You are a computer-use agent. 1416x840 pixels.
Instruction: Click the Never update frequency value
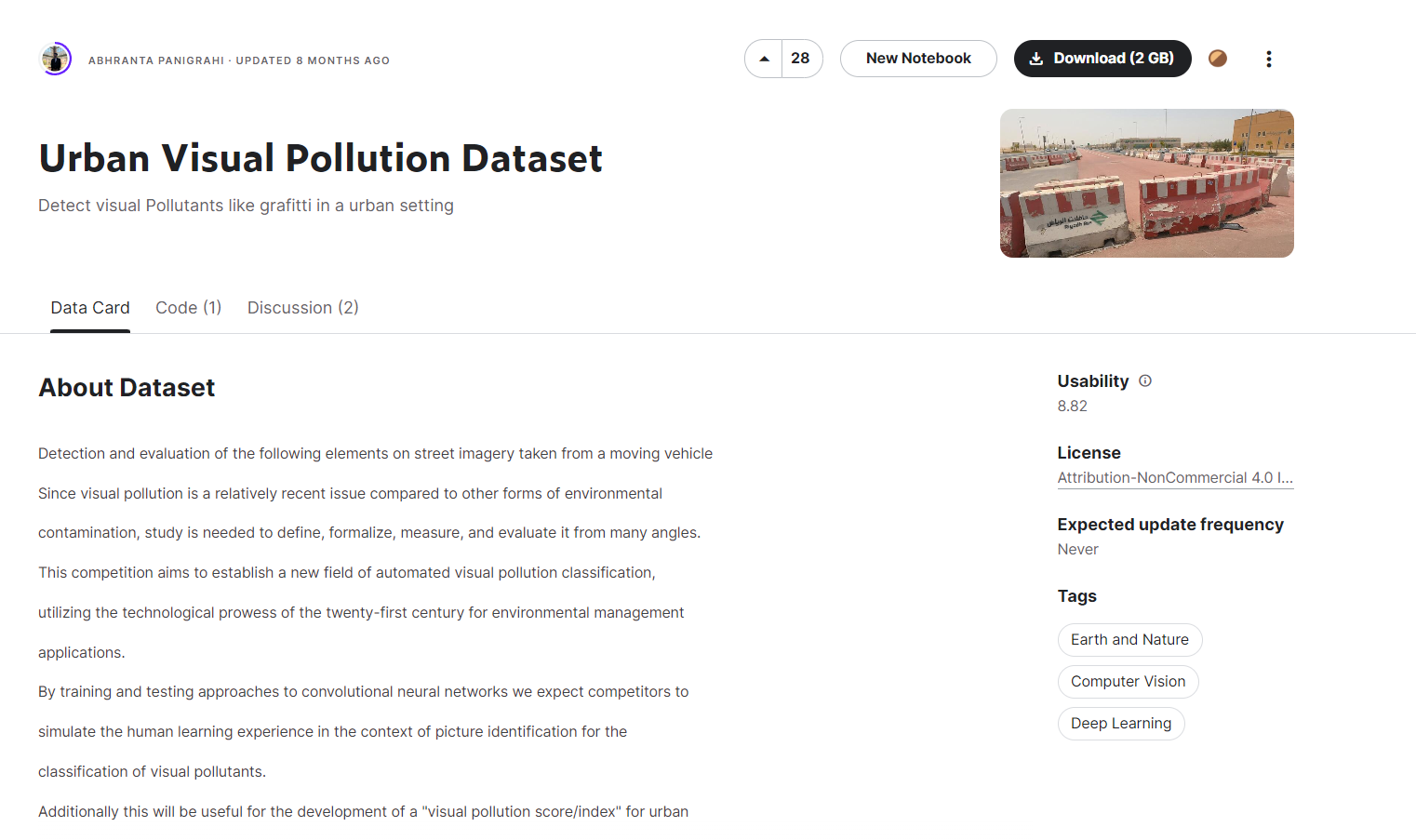1077,550
